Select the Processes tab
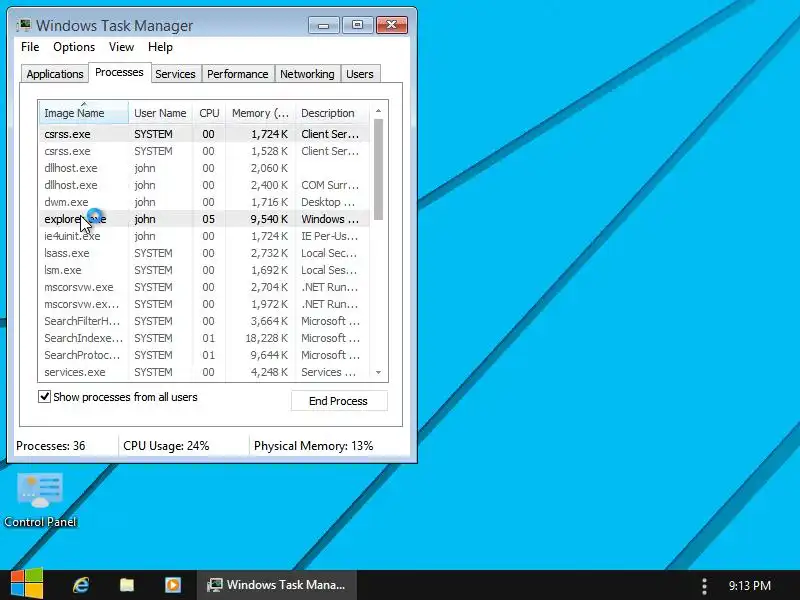Screen dimensions: 800x600 tap(119, 72)
